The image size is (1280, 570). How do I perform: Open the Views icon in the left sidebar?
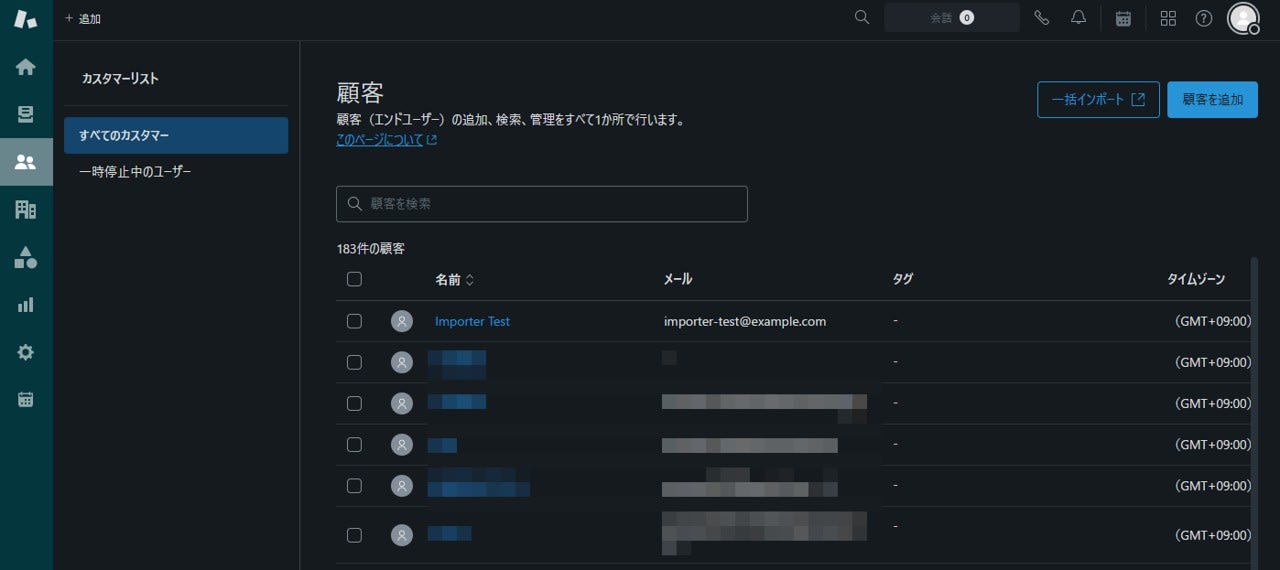point(26,114)
